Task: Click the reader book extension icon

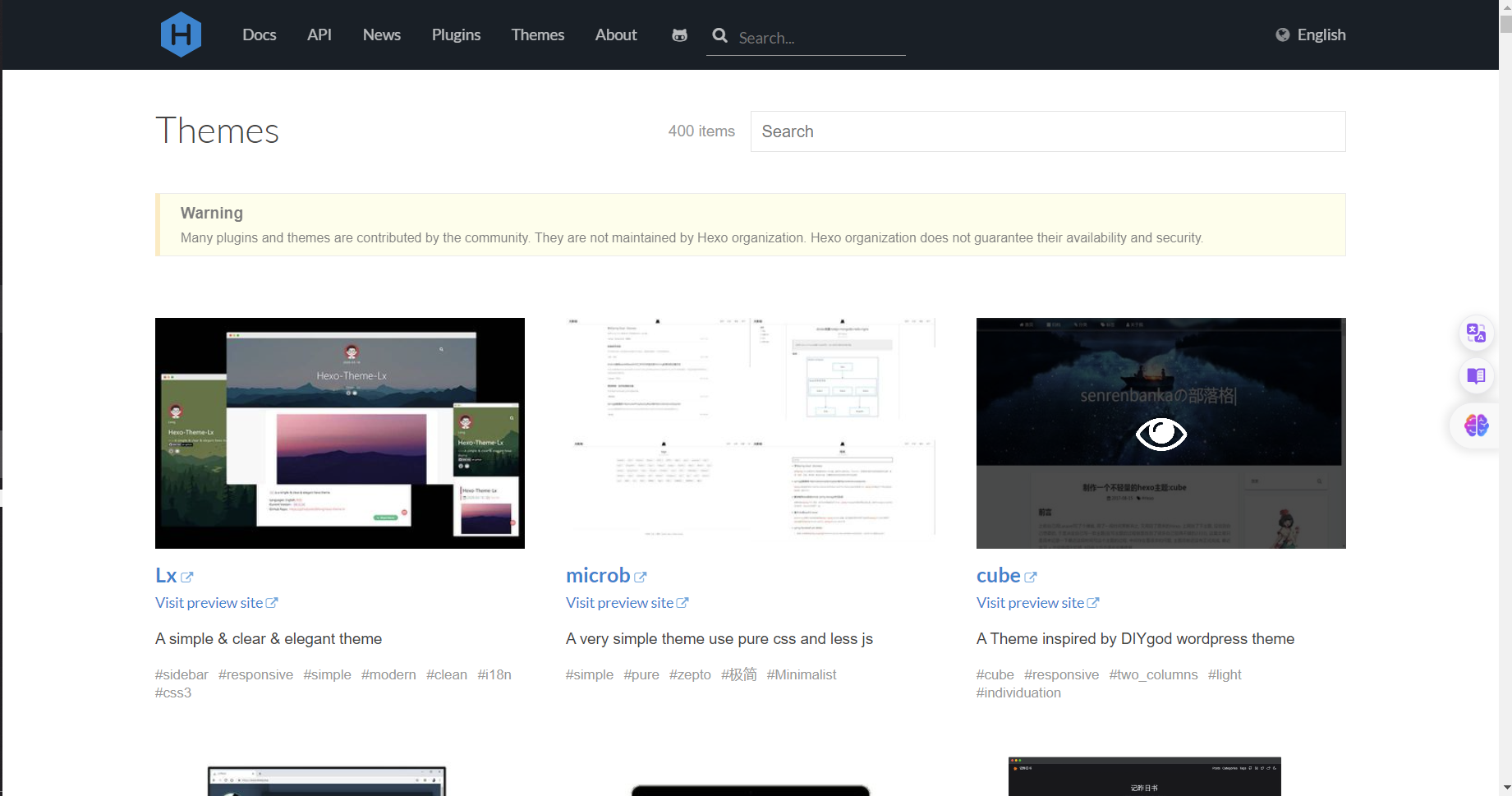Action: [x=1476, y=376]
